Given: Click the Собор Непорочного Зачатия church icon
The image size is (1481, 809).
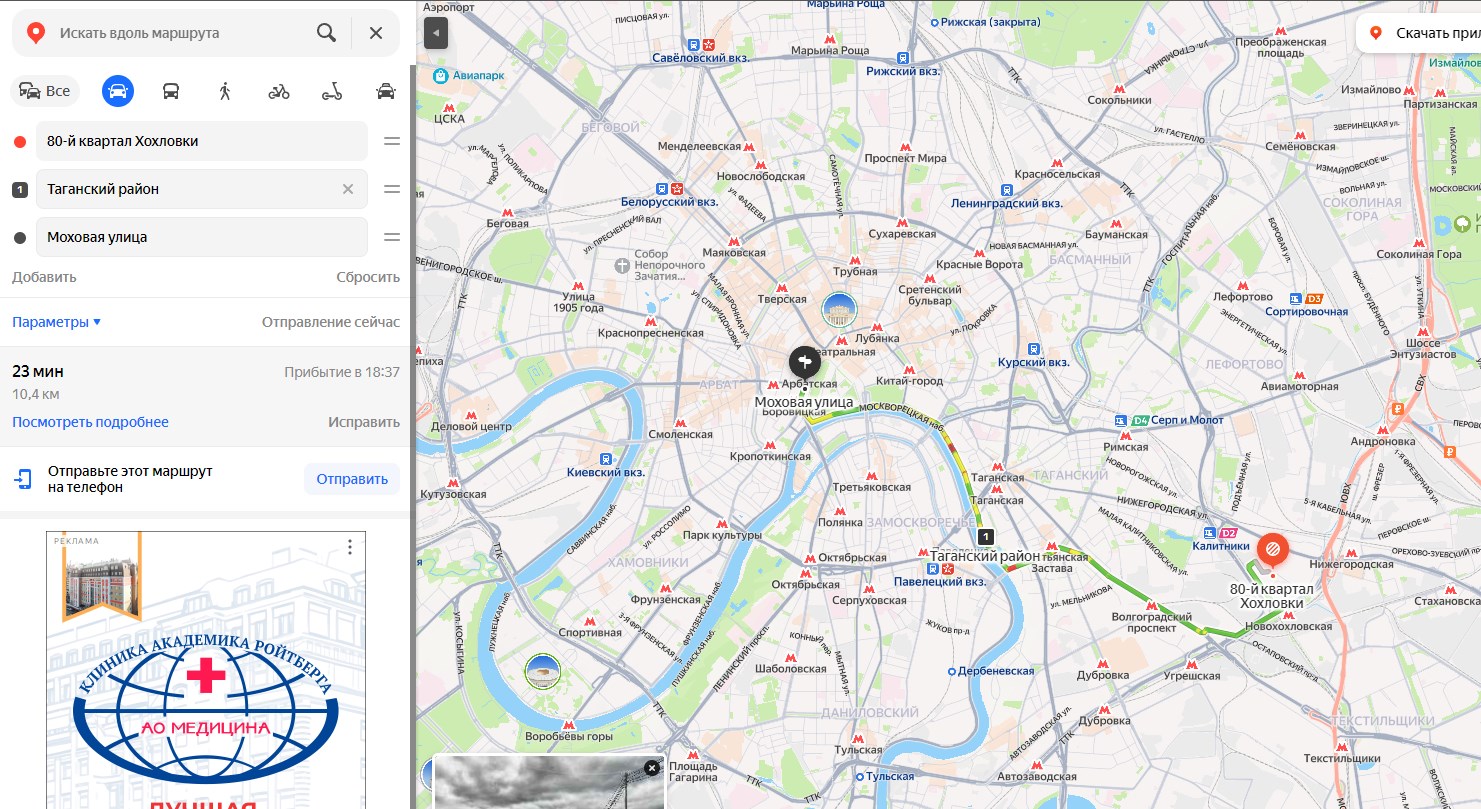Looking at the screenshot, I should point(622,265).
